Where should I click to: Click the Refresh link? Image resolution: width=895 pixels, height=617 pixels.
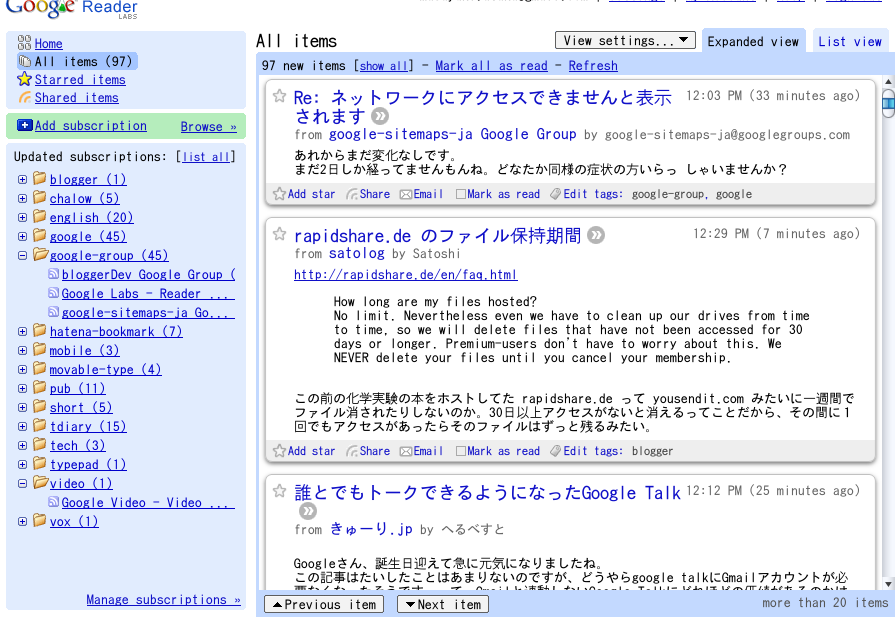coord(593,66)
